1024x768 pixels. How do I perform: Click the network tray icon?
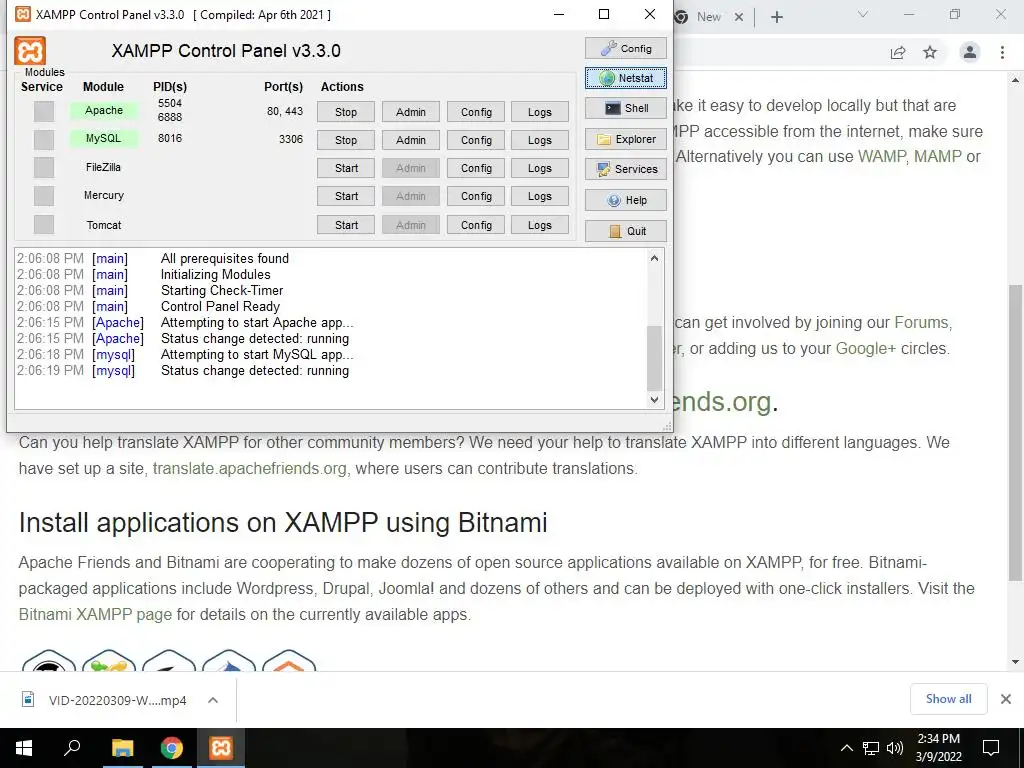pyautogui.click(x=871, y=748)
